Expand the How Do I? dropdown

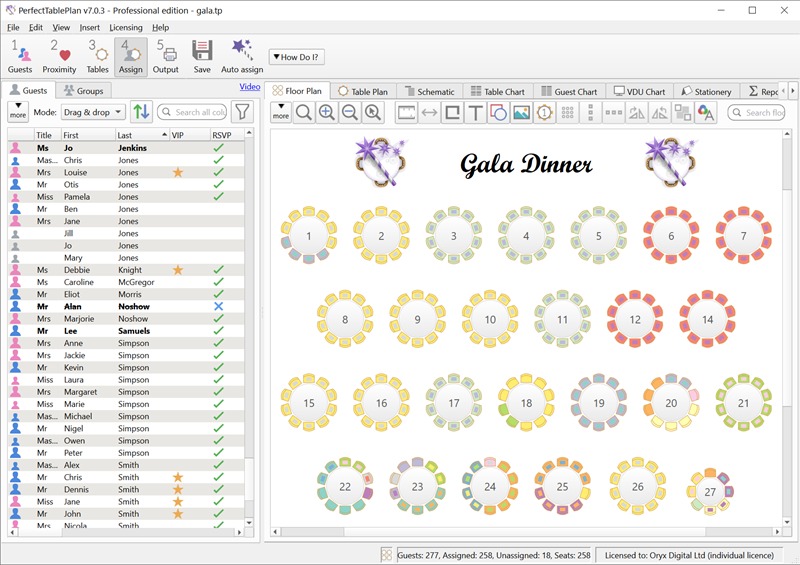point(296,57)
